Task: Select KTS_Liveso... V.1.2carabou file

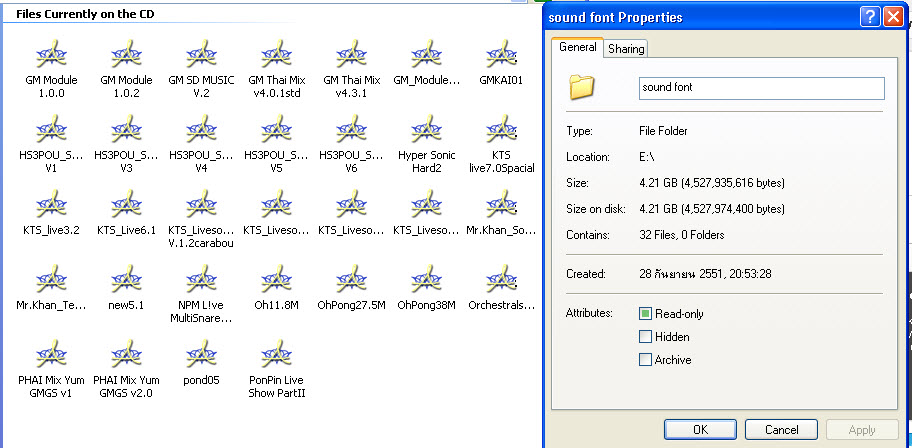Action: [x=201, y=220]
